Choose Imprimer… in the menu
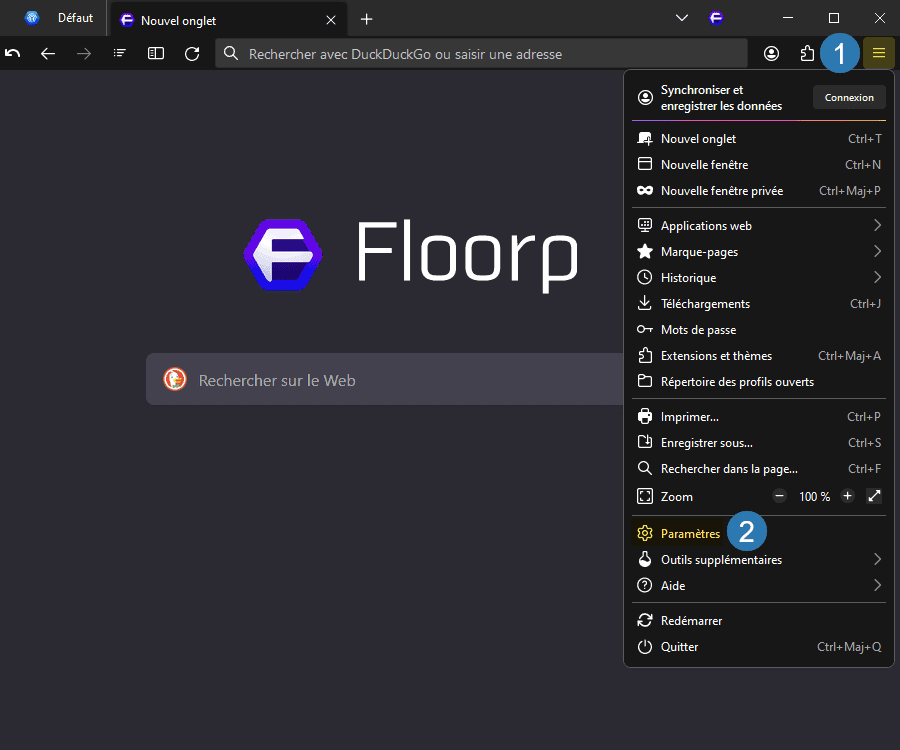Image resolution: width=900 pixels, height=750 pixels. [x=759, y=417]
